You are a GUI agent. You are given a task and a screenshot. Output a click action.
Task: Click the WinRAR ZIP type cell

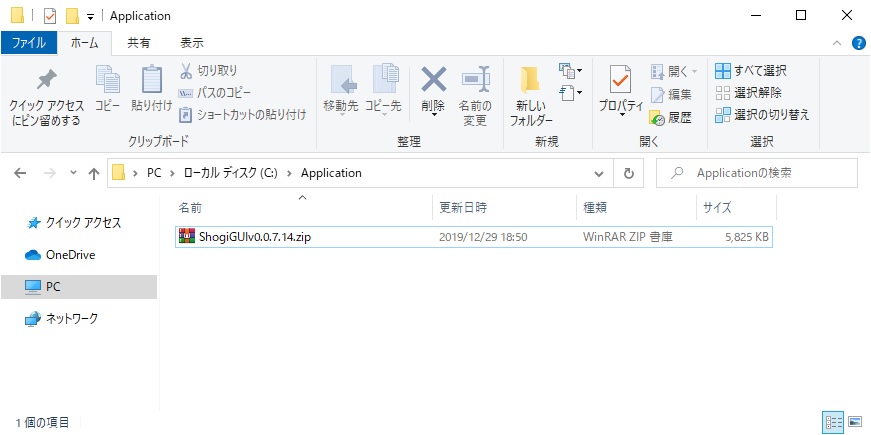(628, 237)
